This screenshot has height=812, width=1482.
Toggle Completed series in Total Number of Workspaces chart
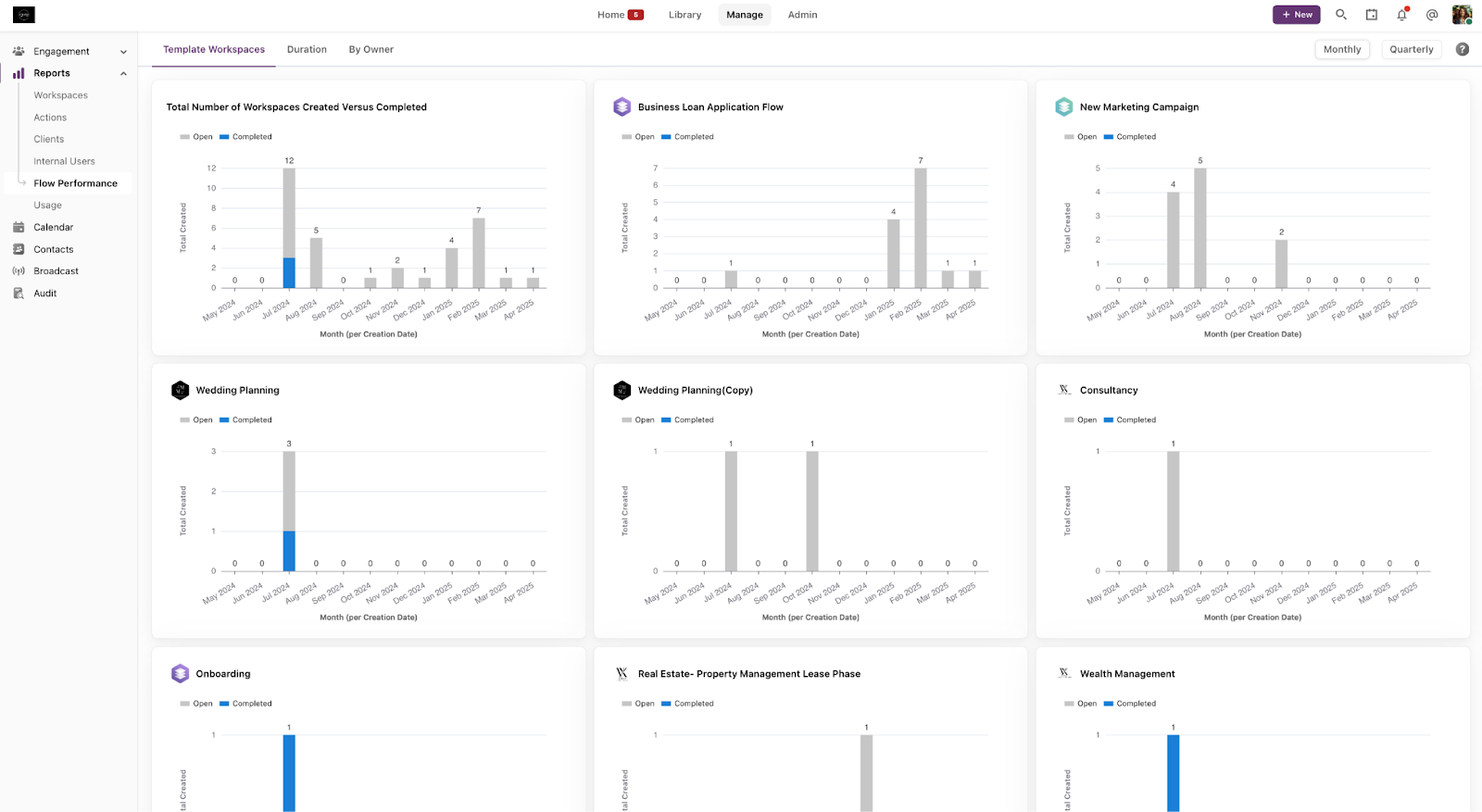coord(245,137)
